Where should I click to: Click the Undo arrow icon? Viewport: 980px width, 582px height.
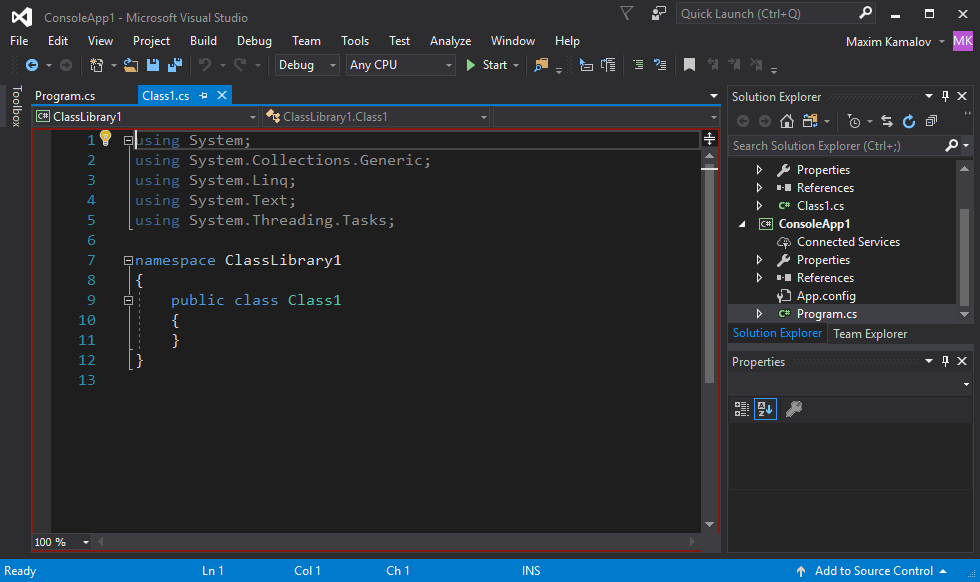coord(204,64)
